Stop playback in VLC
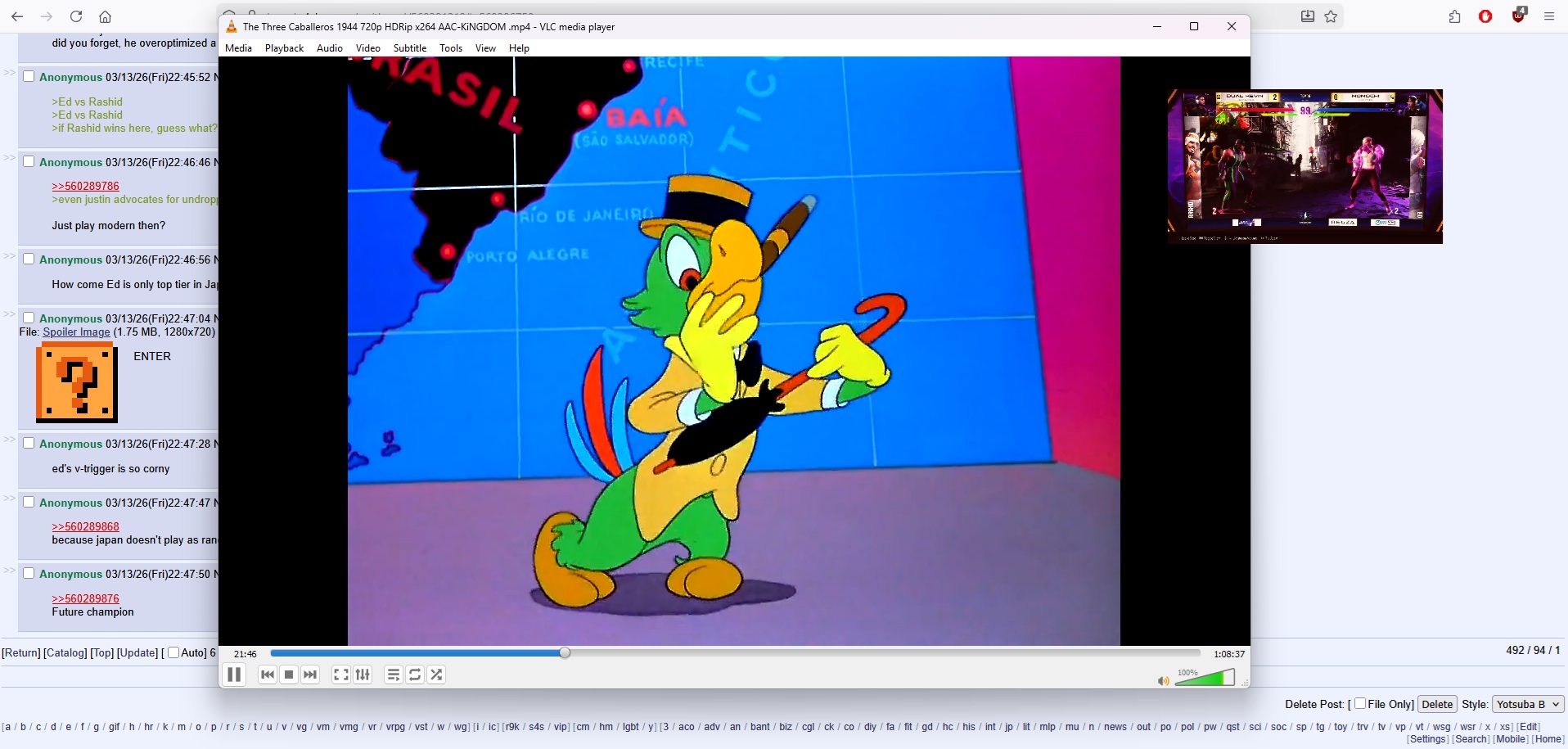 click(289, 675)
